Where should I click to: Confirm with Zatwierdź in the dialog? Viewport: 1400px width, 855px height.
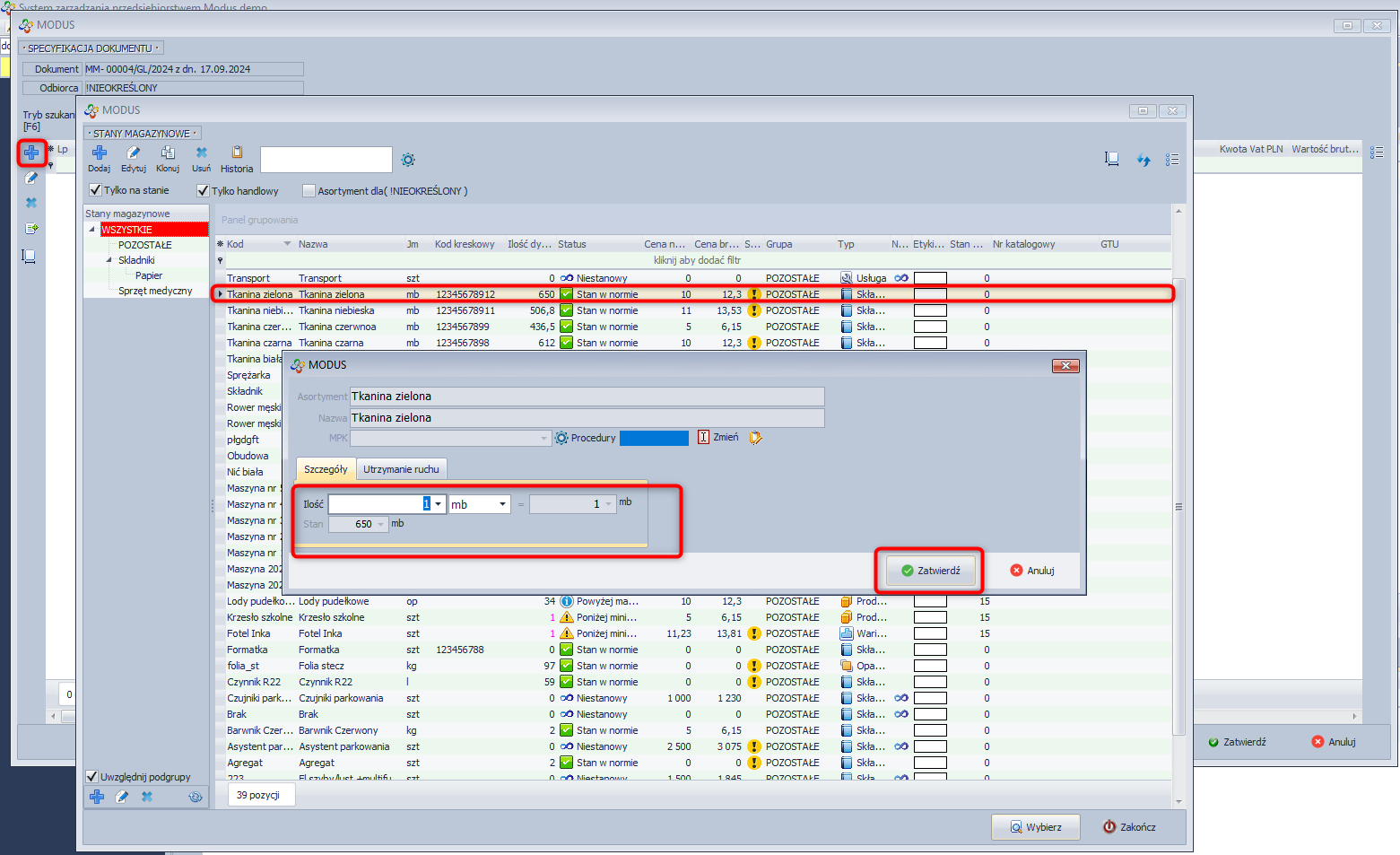(x=930, y=571)
